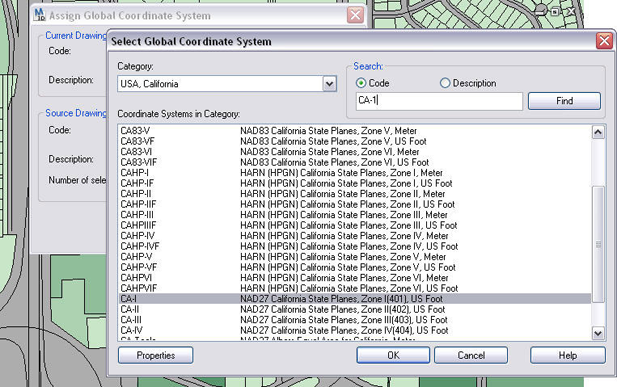
Task: Click the list scroll down arrow
Action: pyautogui.click(x=598, y=333)
